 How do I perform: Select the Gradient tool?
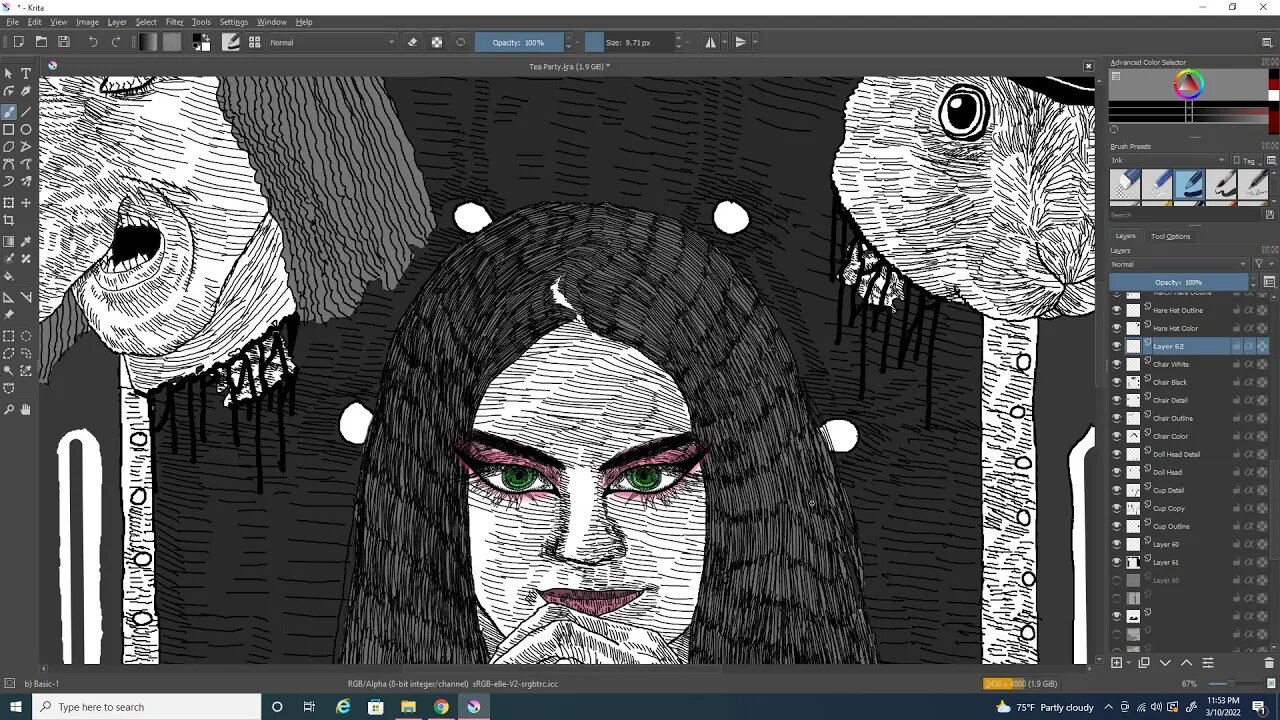[x=9, y=241]
